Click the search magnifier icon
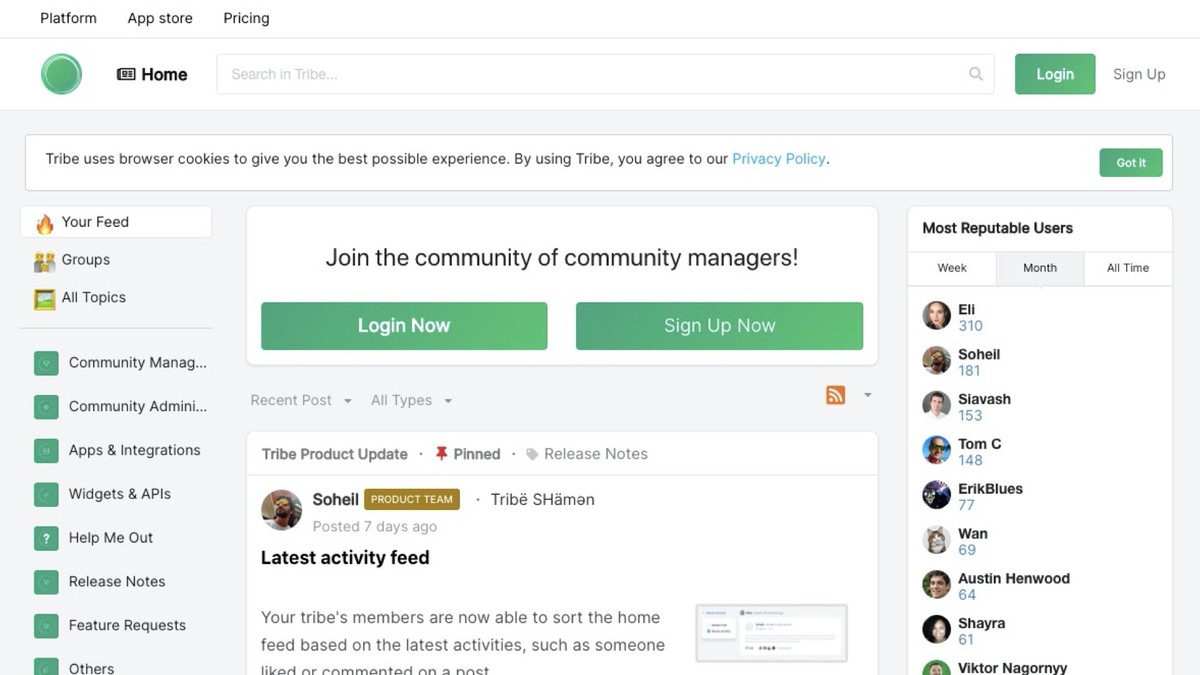This screenshot has height=675, width=1200. [x=976, y=74]
